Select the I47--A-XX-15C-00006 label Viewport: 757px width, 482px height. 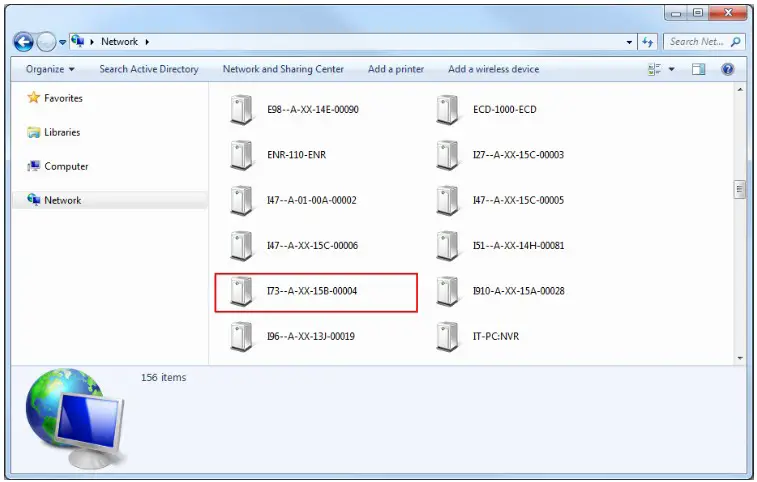[312, 245]
